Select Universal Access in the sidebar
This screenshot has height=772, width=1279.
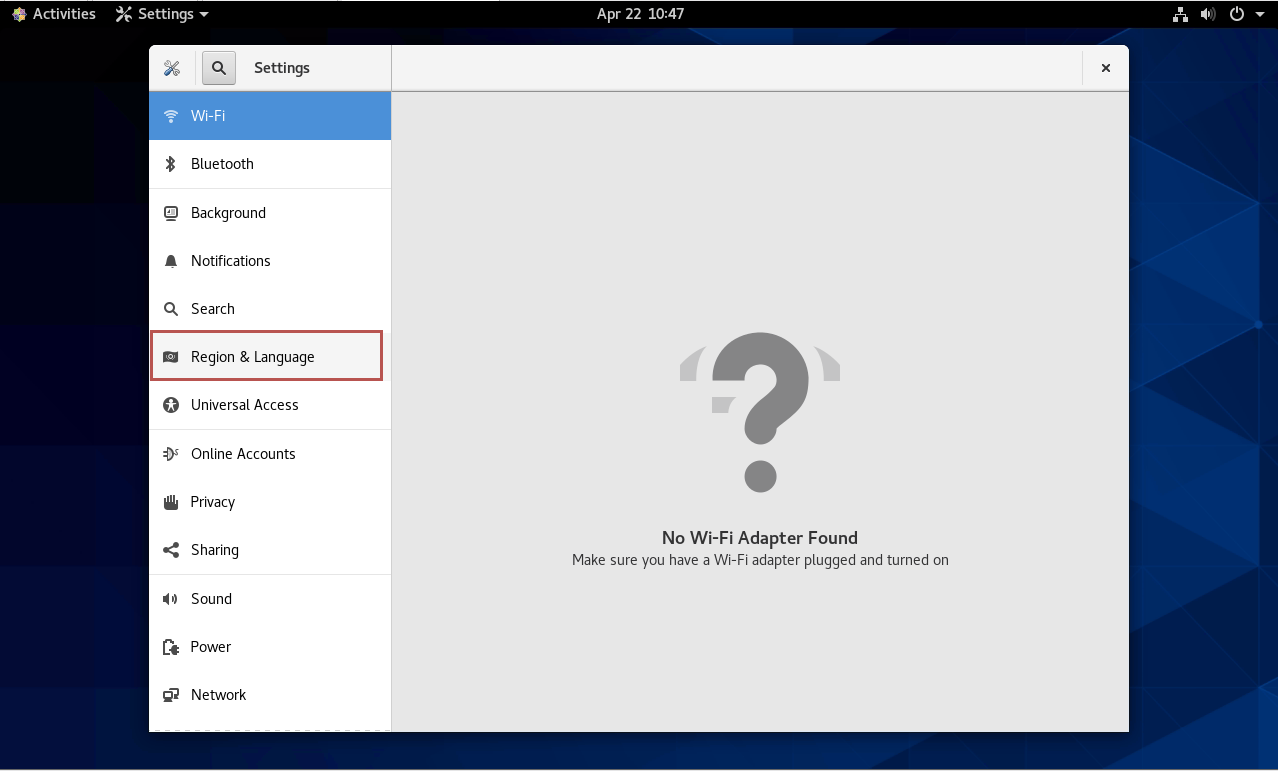click(270, 405)
